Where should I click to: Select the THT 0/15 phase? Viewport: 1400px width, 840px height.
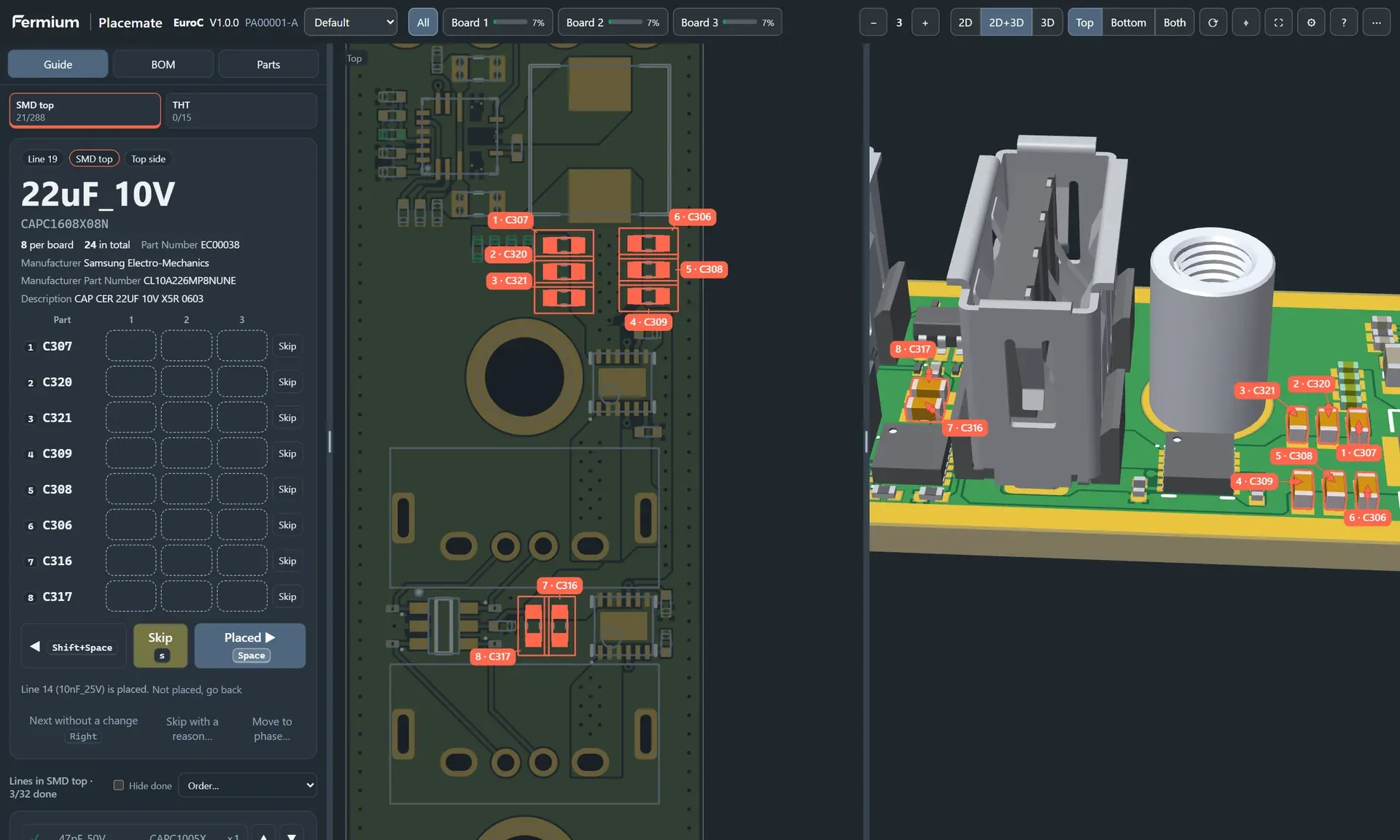tap(241, 111)
